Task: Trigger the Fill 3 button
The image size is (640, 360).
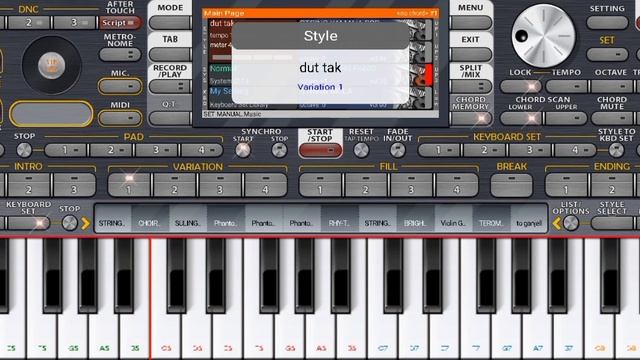Action: coord(411,185)
